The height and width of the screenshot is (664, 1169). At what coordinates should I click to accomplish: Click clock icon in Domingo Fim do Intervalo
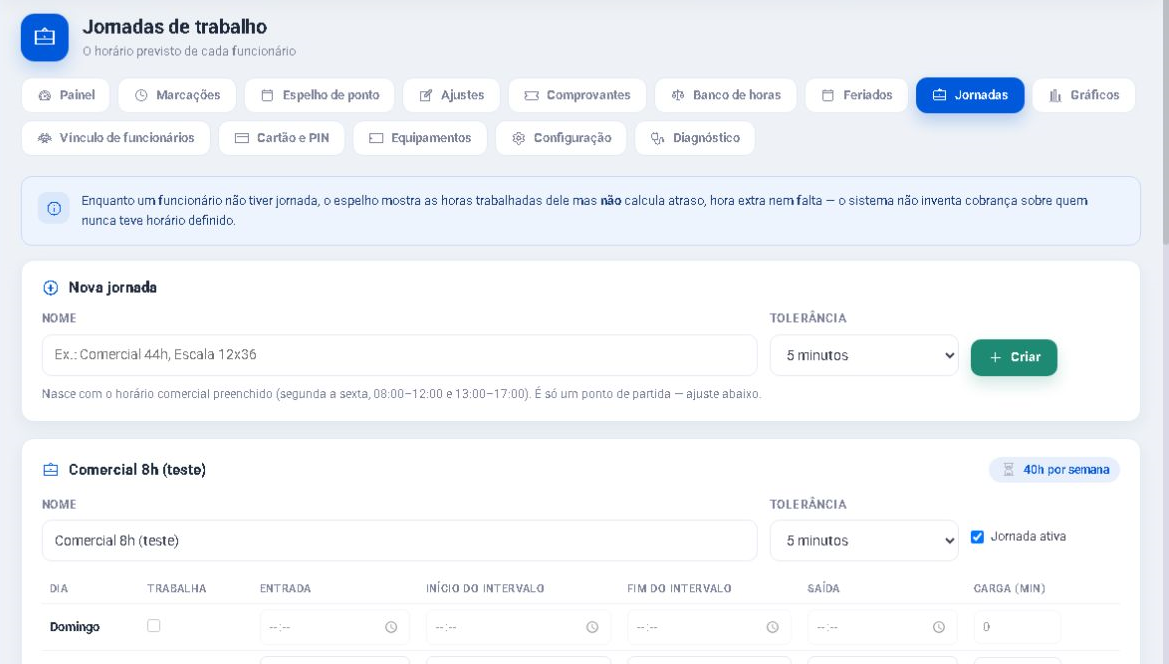click(x=772, y=627)
